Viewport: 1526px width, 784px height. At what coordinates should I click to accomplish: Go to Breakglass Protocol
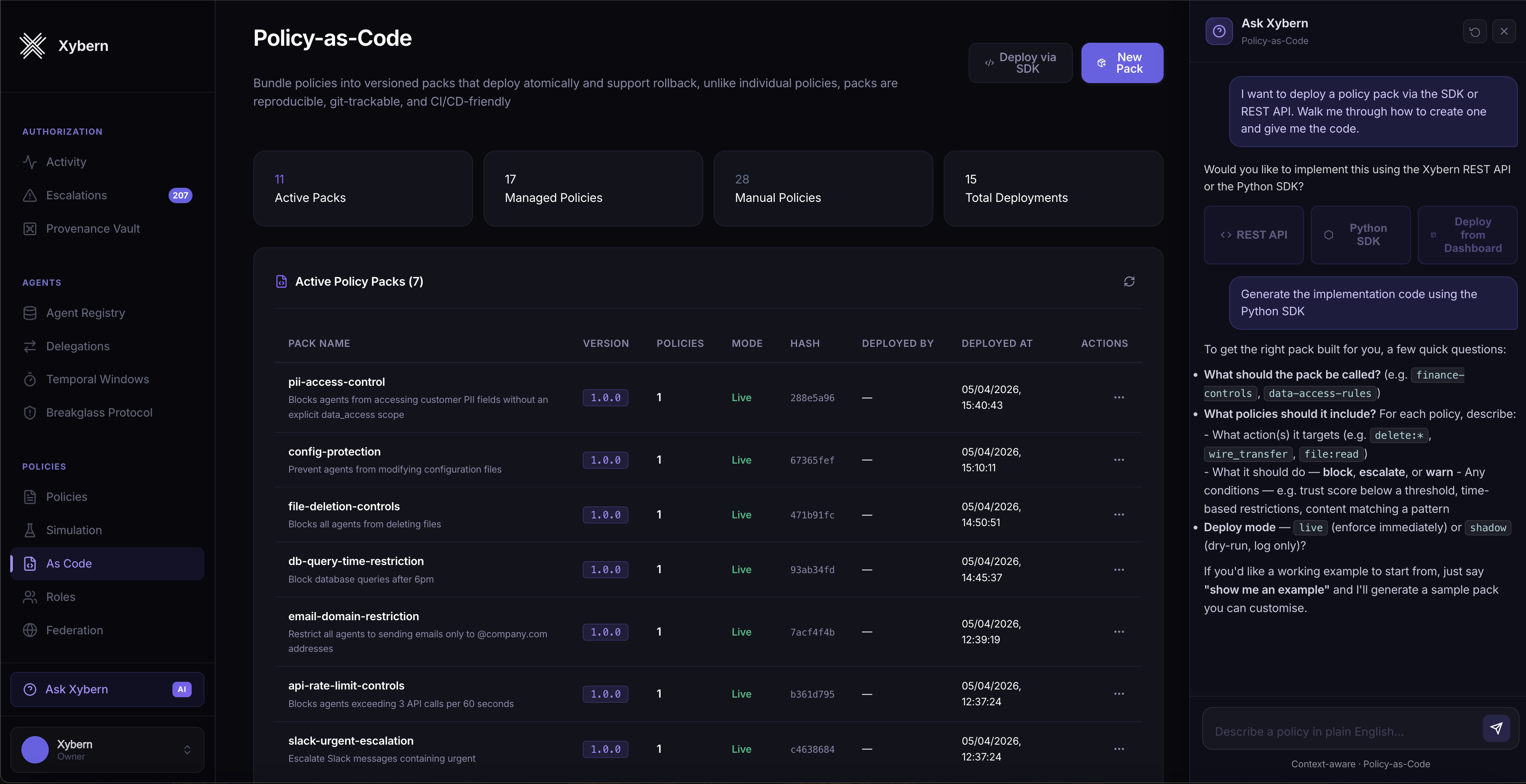[99, 413]
